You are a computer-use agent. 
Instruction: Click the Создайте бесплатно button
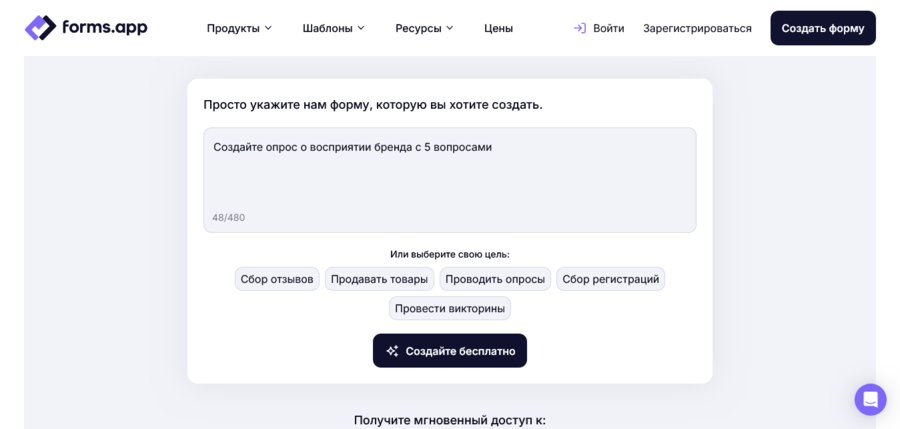pyautogui.click(x=449, y=351)
